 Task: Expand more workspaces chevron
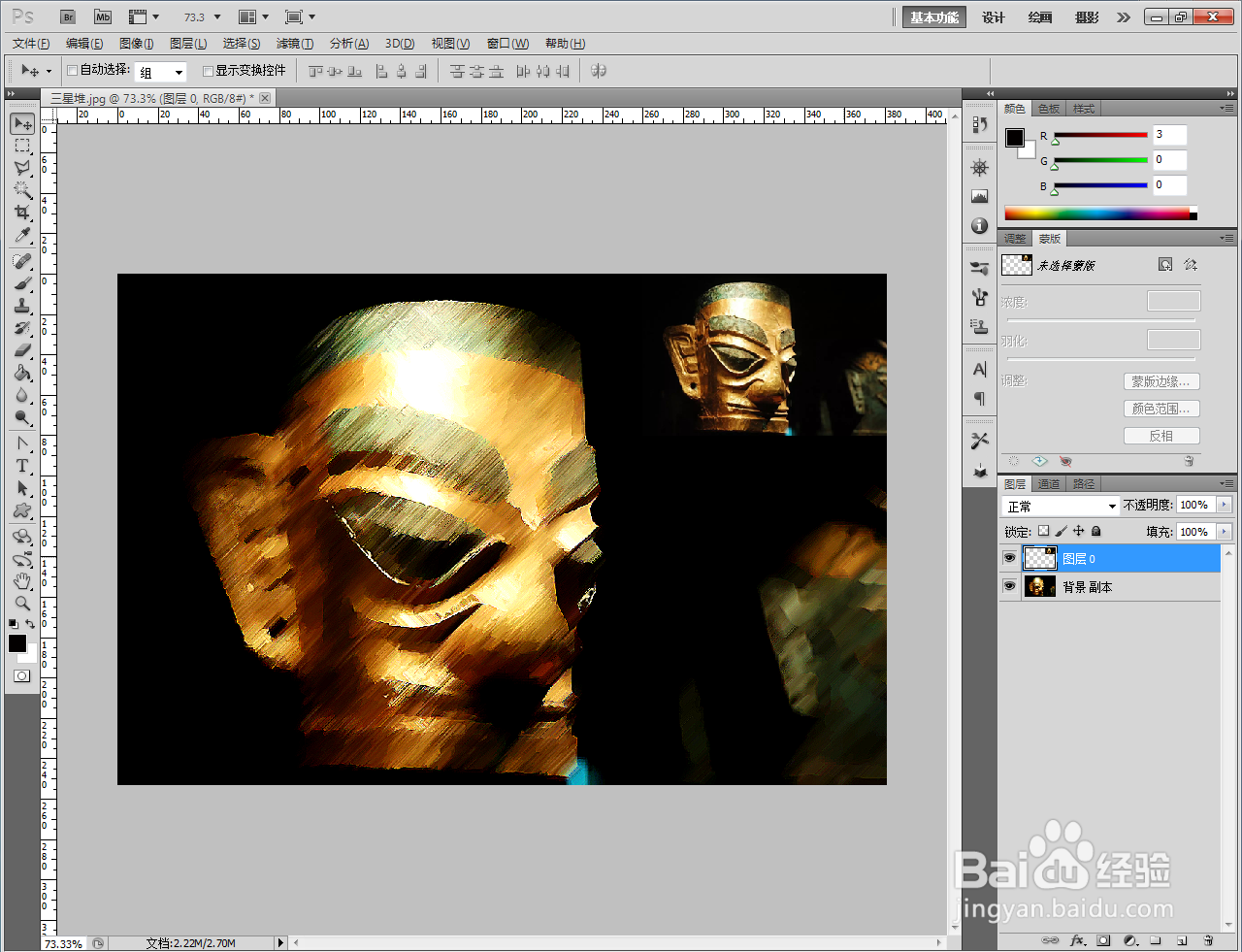1124,17
